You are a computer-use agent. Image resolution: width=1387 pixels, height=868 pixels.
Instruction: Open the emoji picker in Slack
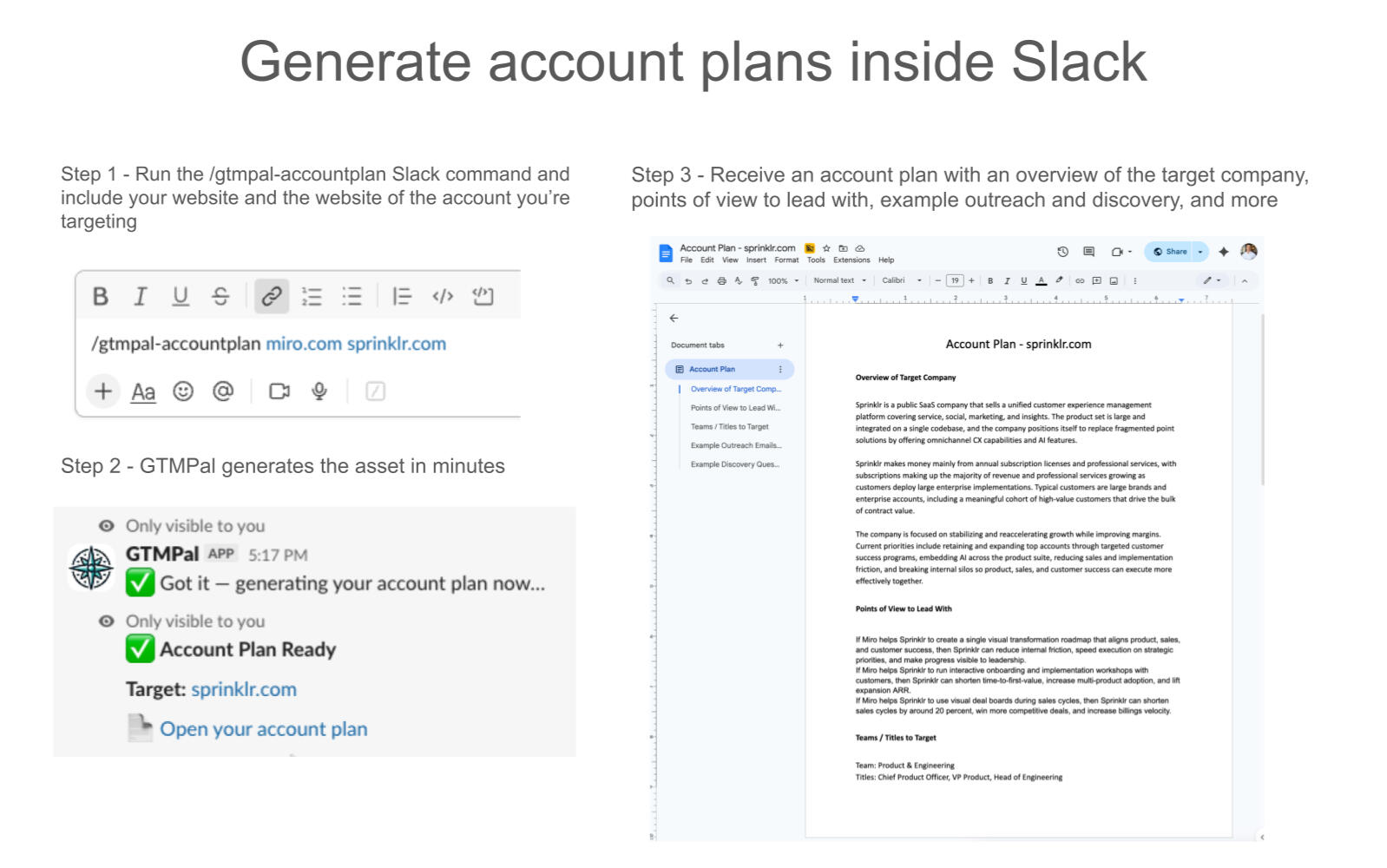pyautogui.click(x=183, y=391)
